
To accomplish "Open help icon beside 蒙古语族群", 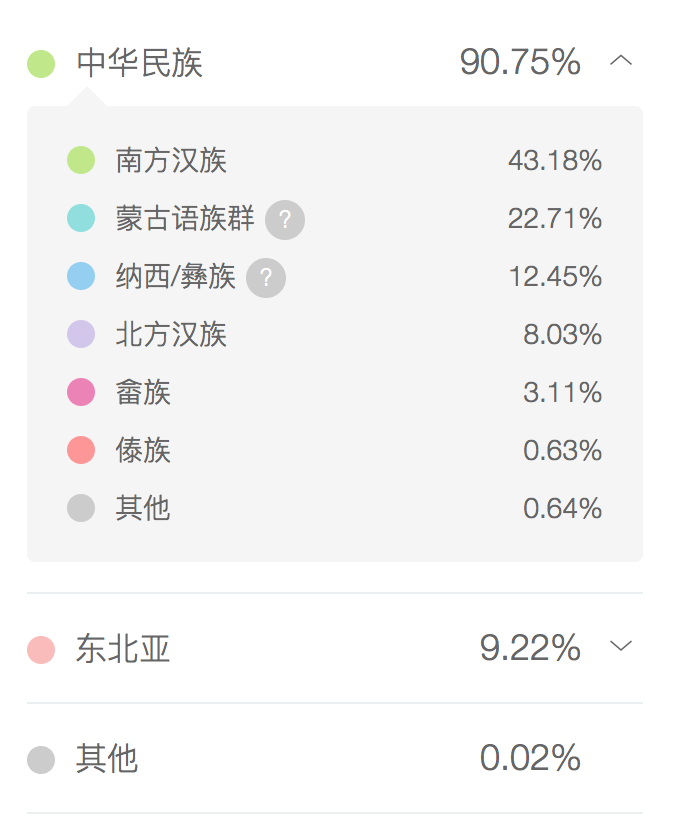I will 285,220.
